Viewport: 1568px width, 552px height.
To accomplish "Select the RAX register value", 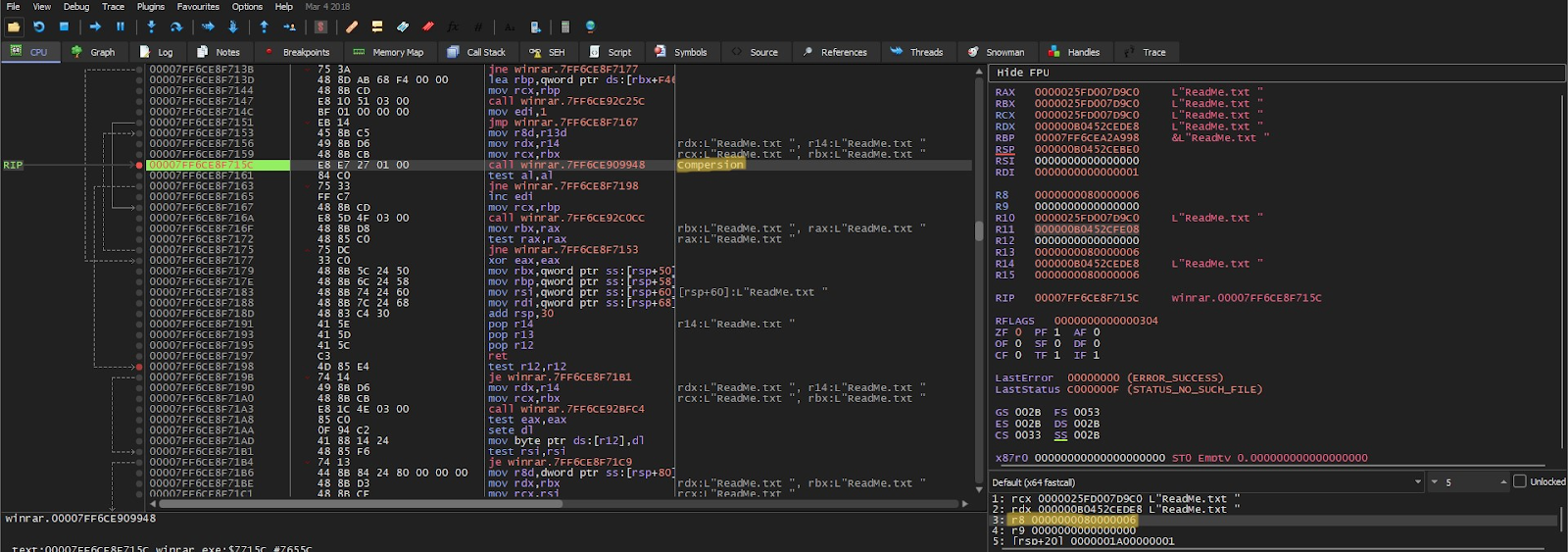I will tap(1087, 92).
